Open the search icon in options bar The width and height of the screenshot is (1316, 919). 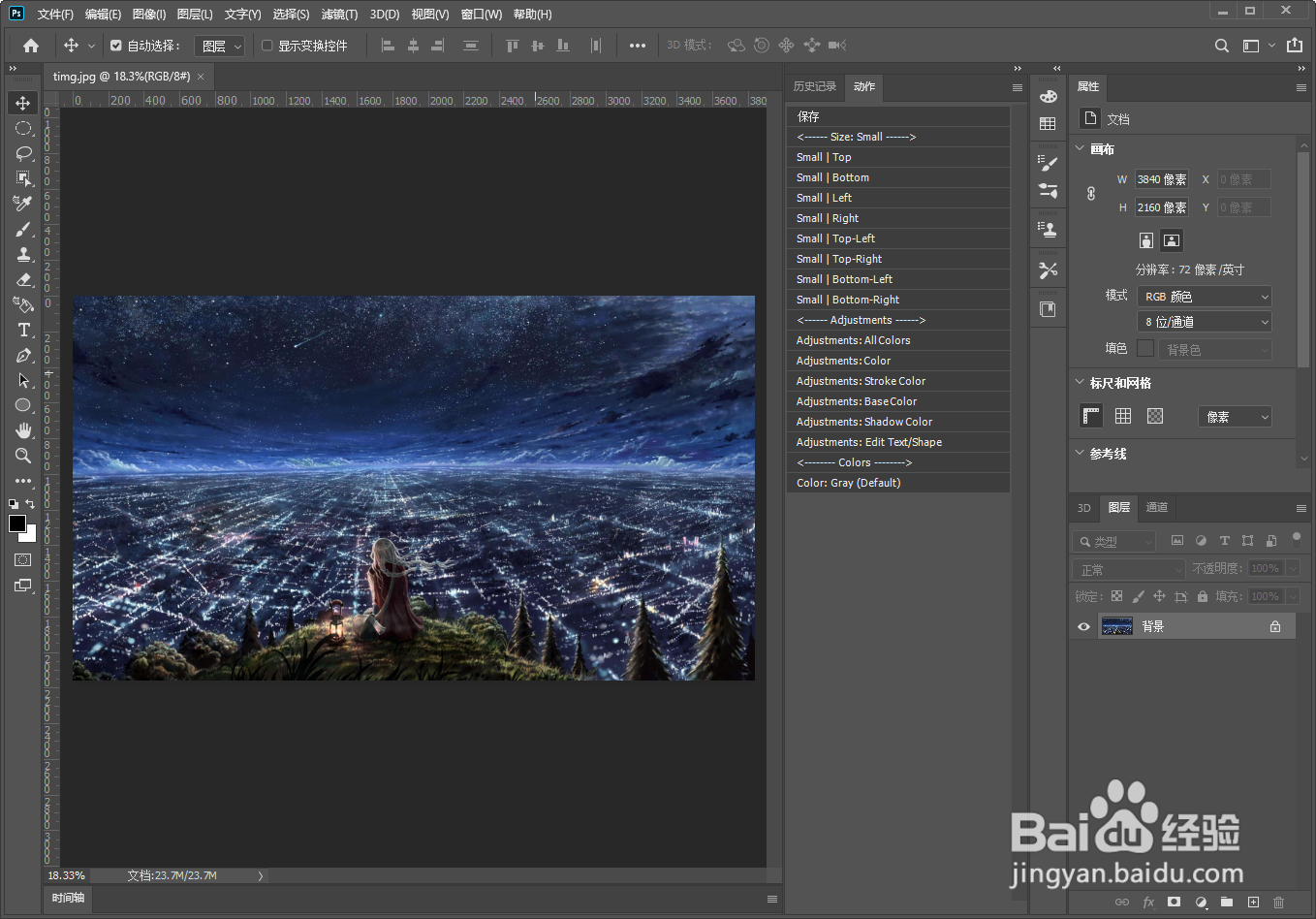[1222, 46]
